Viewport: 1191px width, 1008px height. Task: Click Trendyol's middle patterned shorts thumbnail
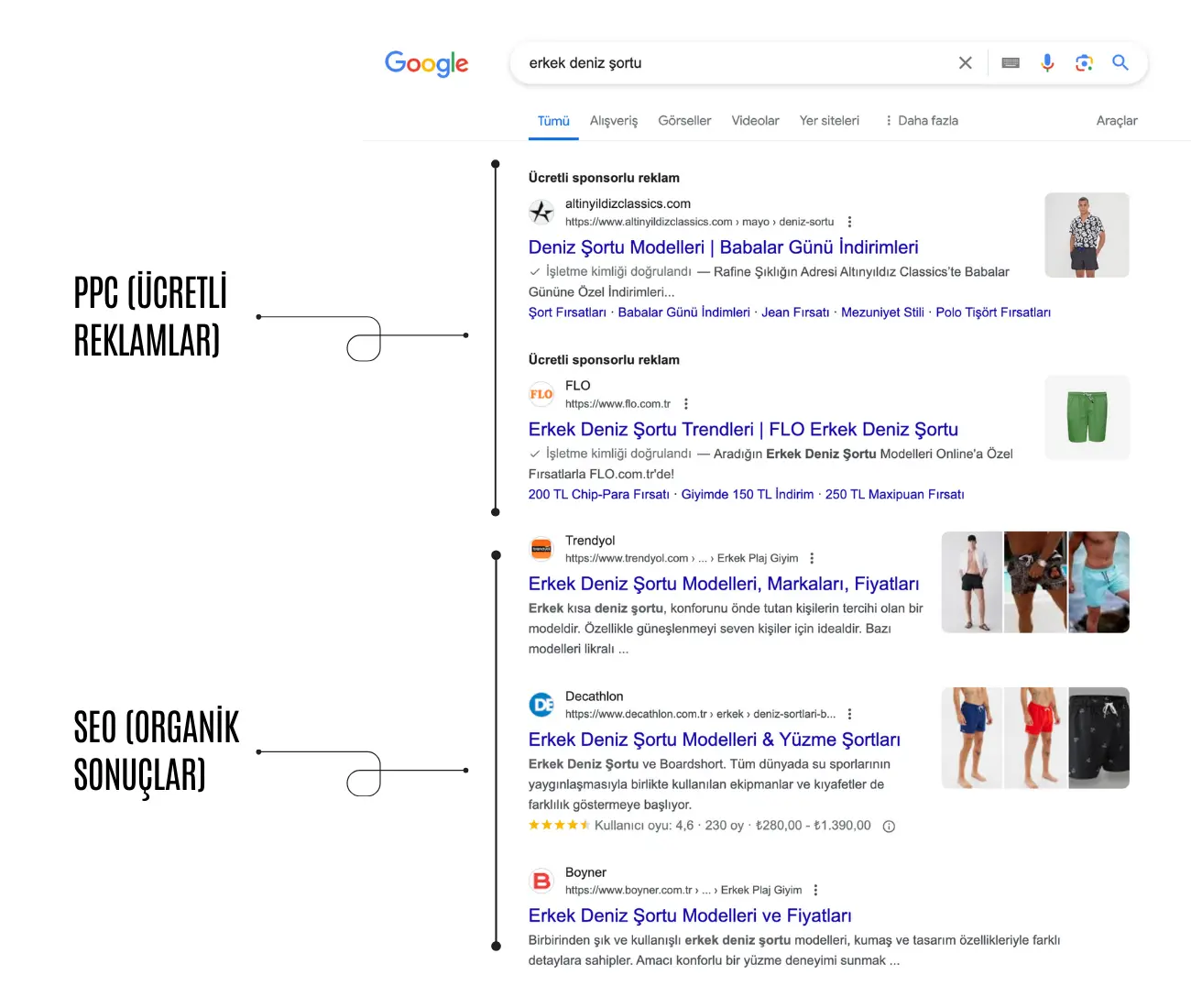(x=1035, y=582)
